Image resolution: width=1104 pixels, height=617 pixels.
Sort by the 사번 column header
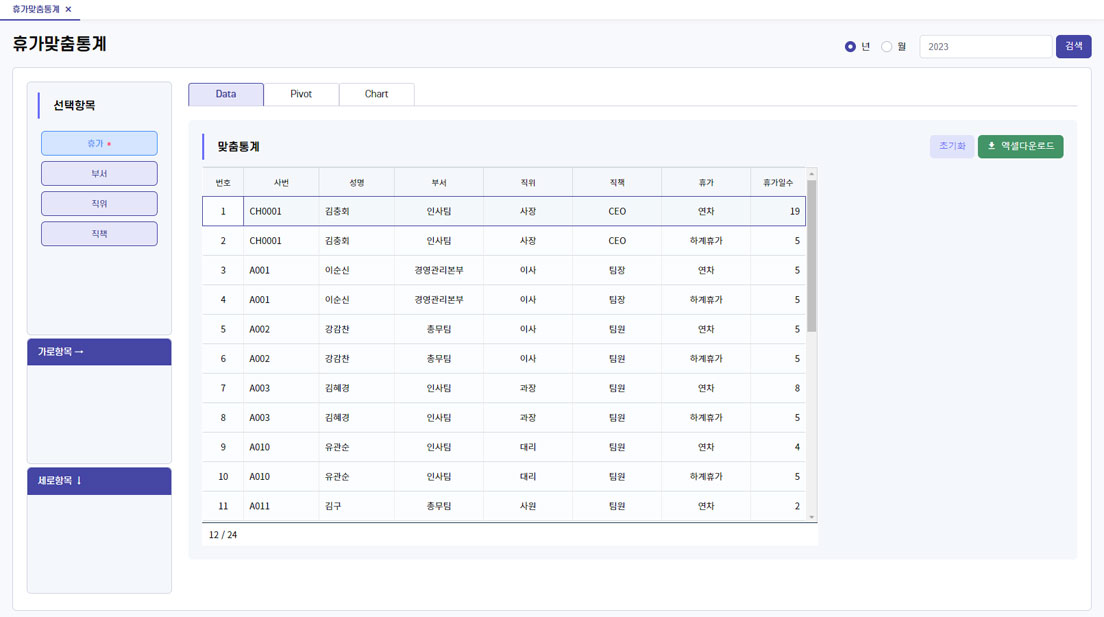point(282,182)
